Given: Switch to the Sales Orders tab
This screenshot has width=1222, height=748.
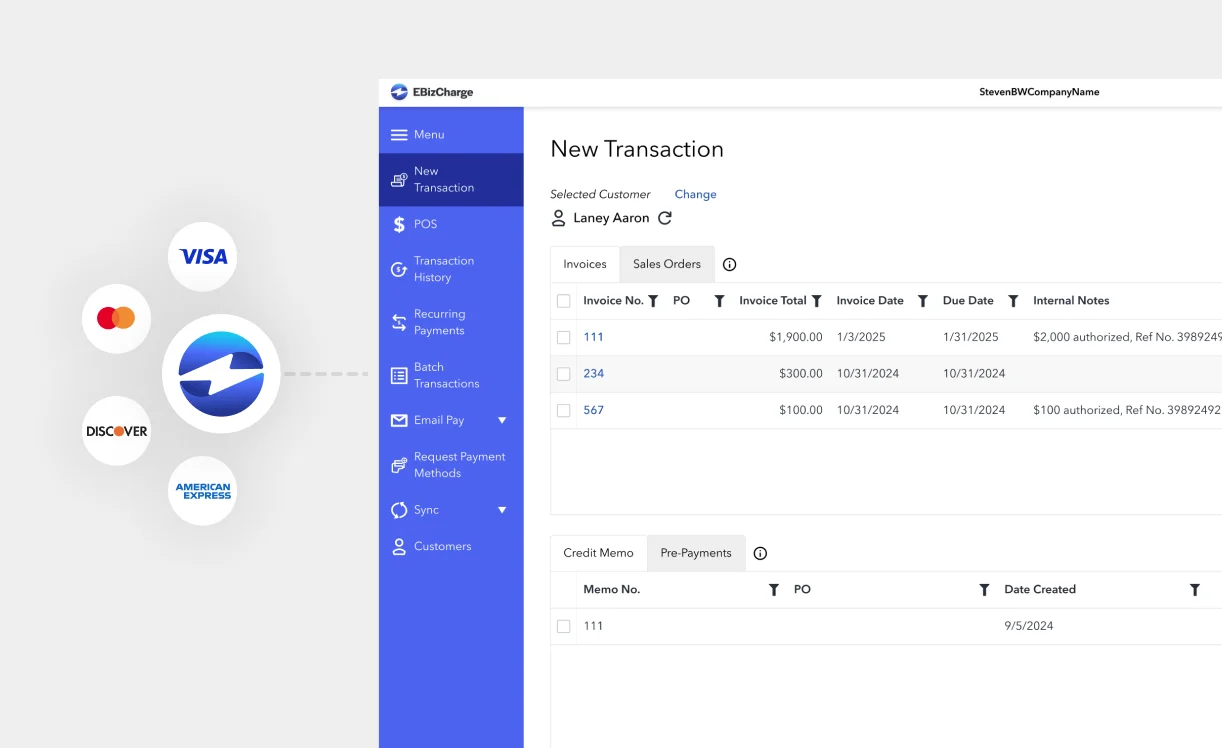Looking at the screenshot, I should point(667,264).
